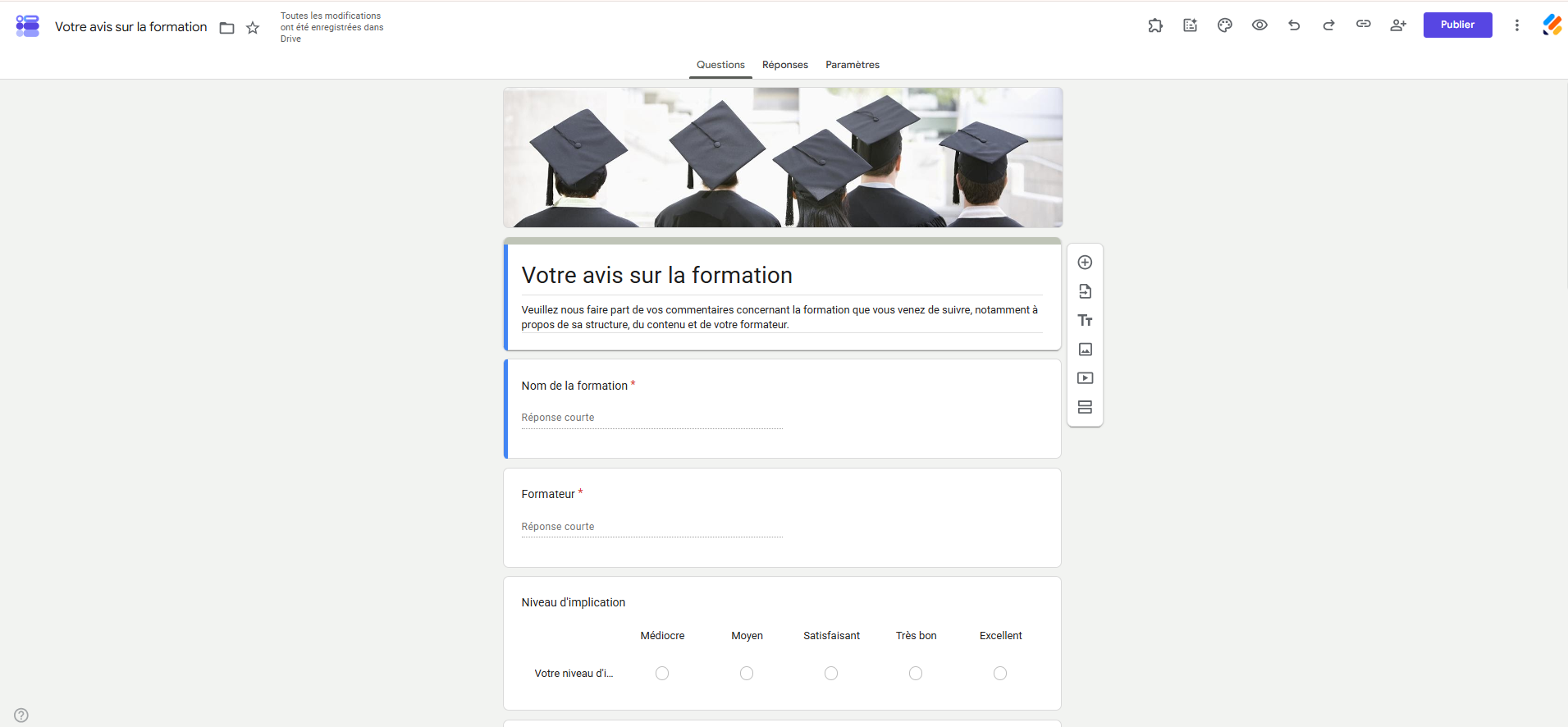
Task: Add a video from side toolbar
Action: click(x=1085, y=378)
